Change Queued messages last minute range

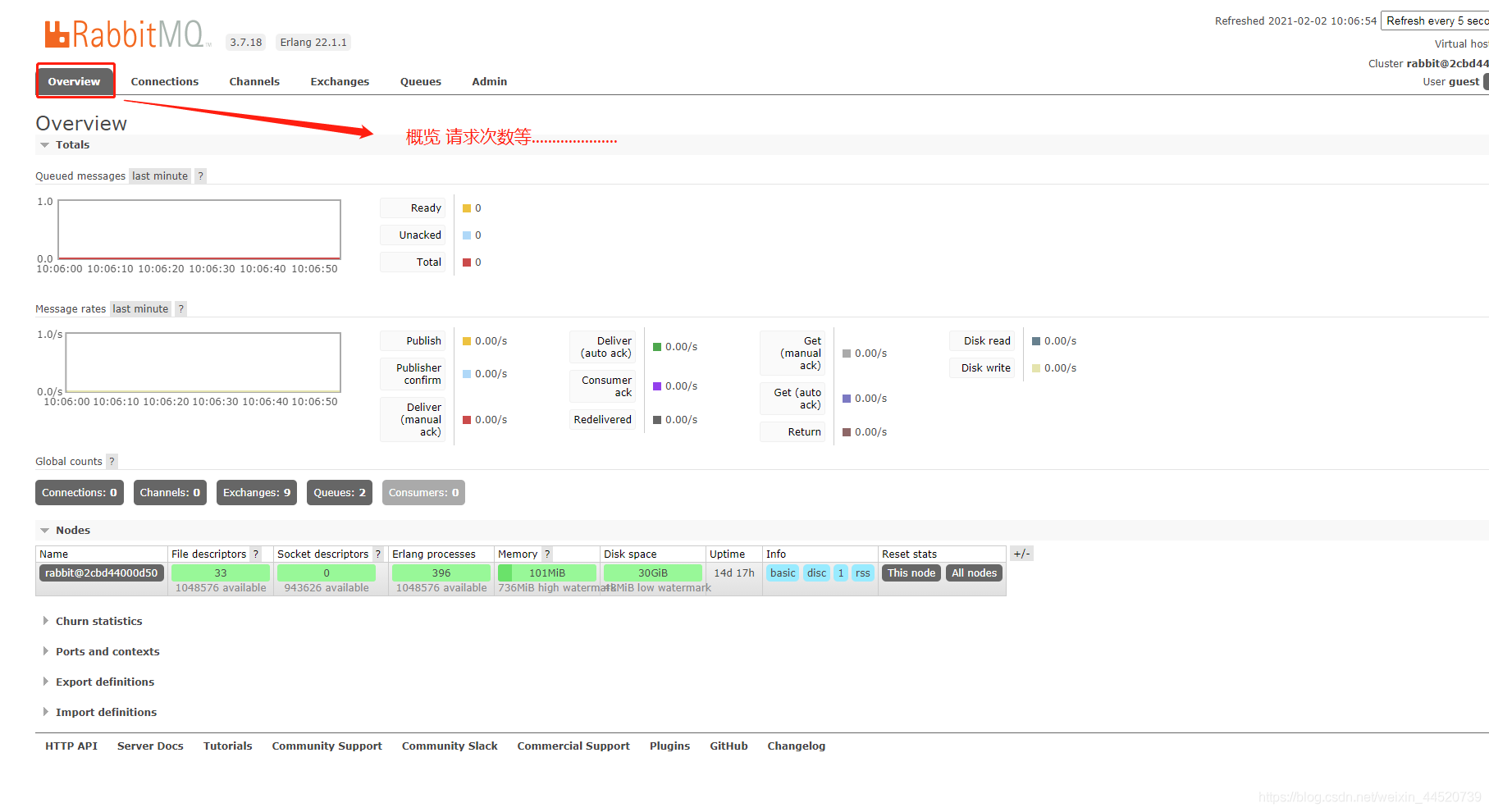point(160,176)
